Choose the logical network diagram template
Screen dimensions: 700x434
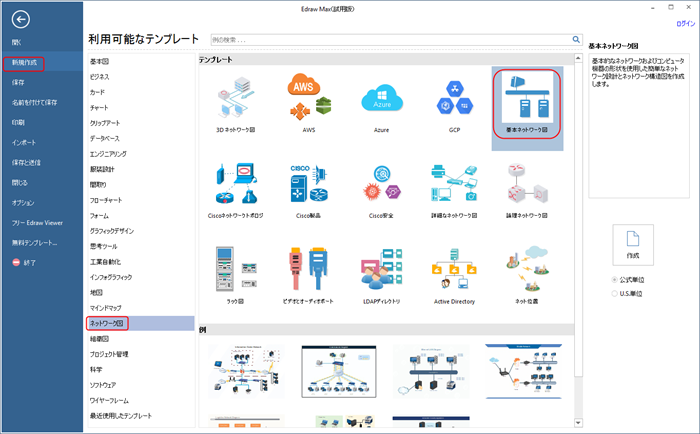point(527,191)
